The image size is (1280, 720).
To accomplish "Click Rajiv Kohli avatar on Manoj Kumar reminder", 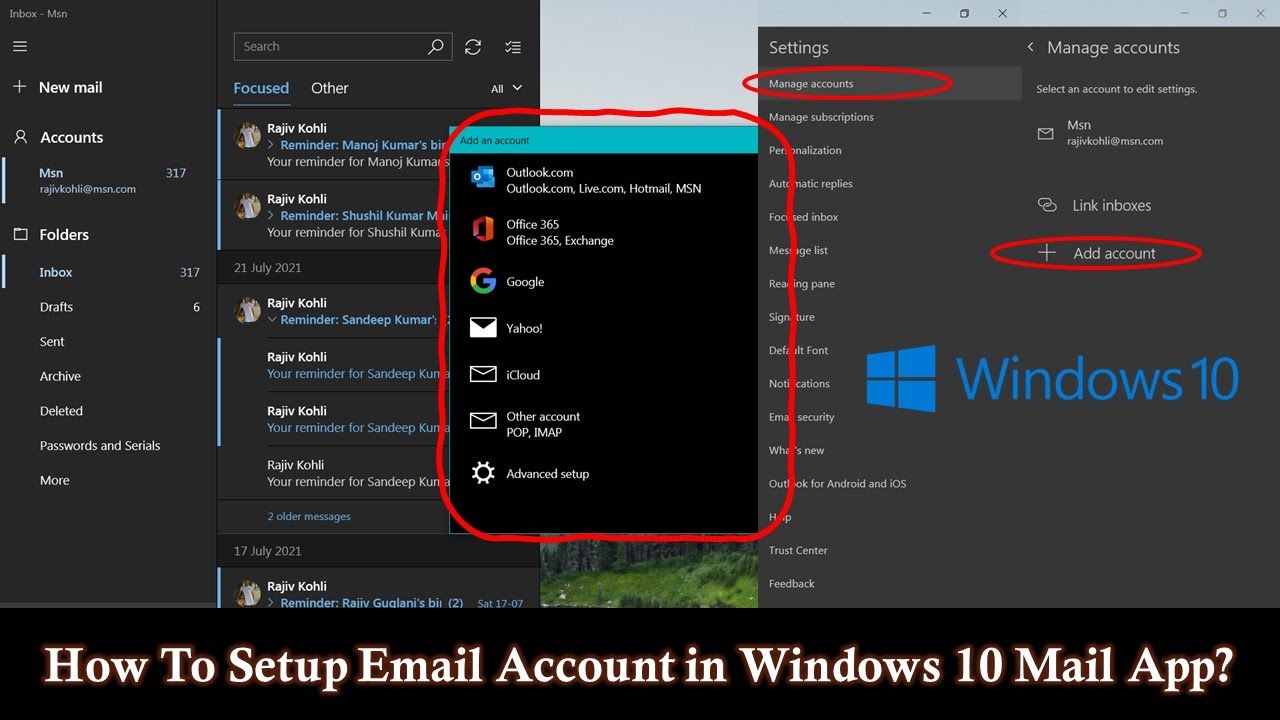I will point(247,136).
